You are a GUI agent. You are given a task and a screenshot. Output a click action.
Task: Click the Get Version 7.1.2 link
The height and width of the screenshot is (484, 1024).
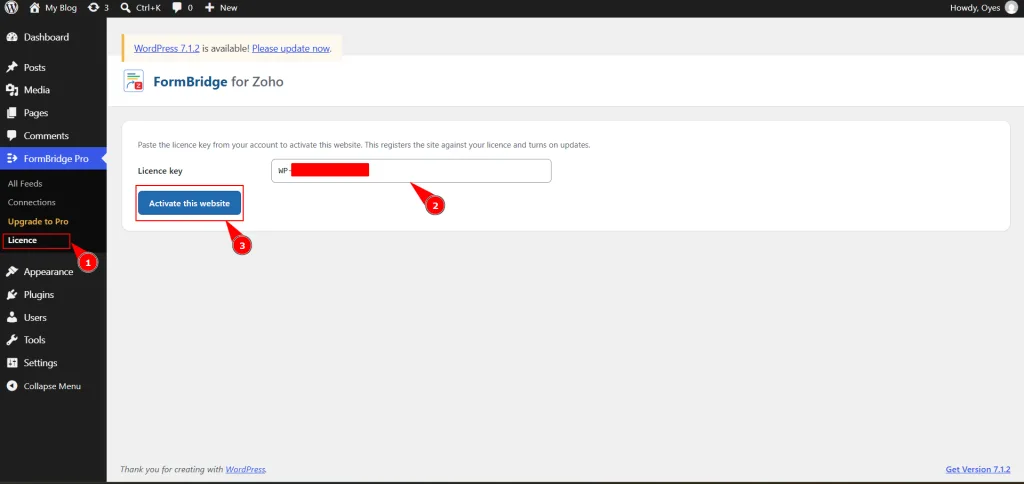[x=978, y=469]
